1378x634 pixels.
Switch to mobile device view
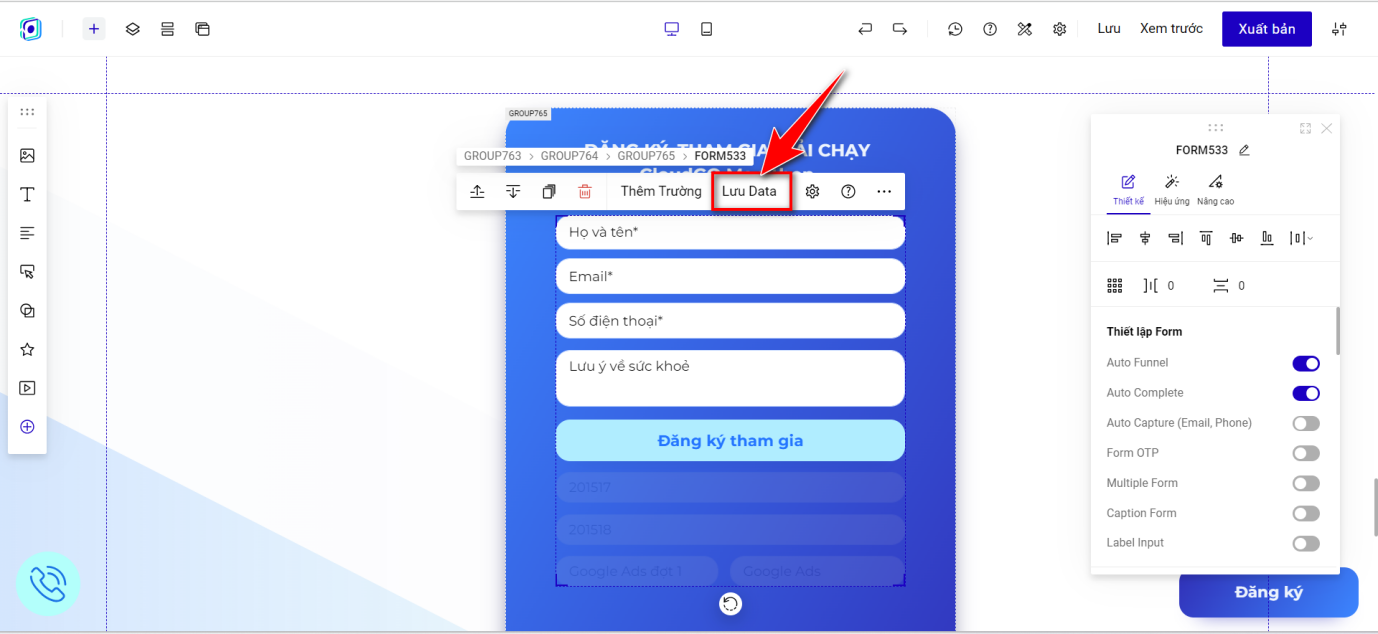tap(707, 29)
